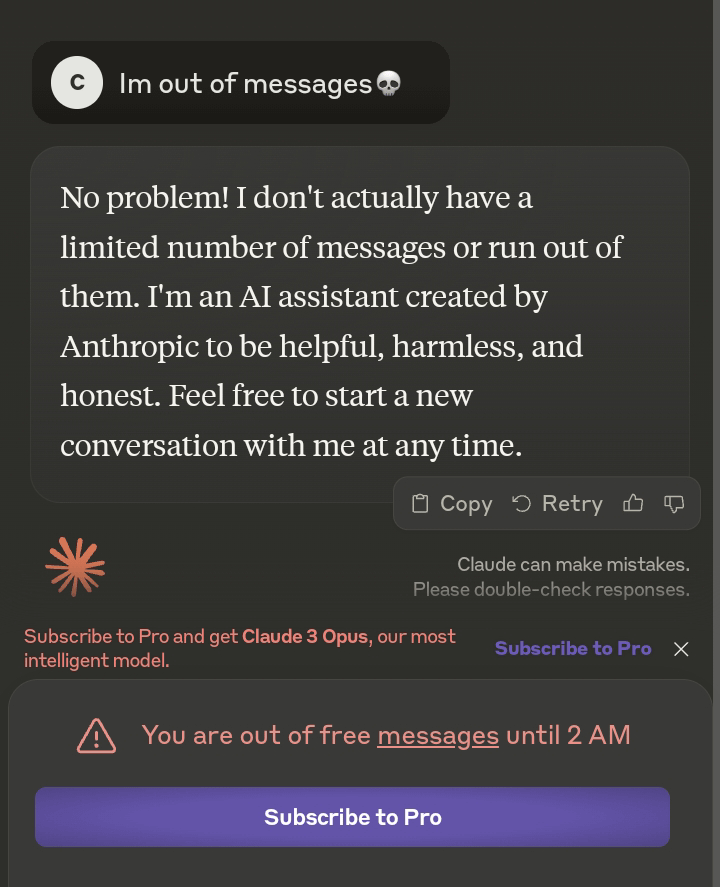720x887 pixels.
Task: Give a thumbs up to Claude's reply
Action: [x=633, y=504]
